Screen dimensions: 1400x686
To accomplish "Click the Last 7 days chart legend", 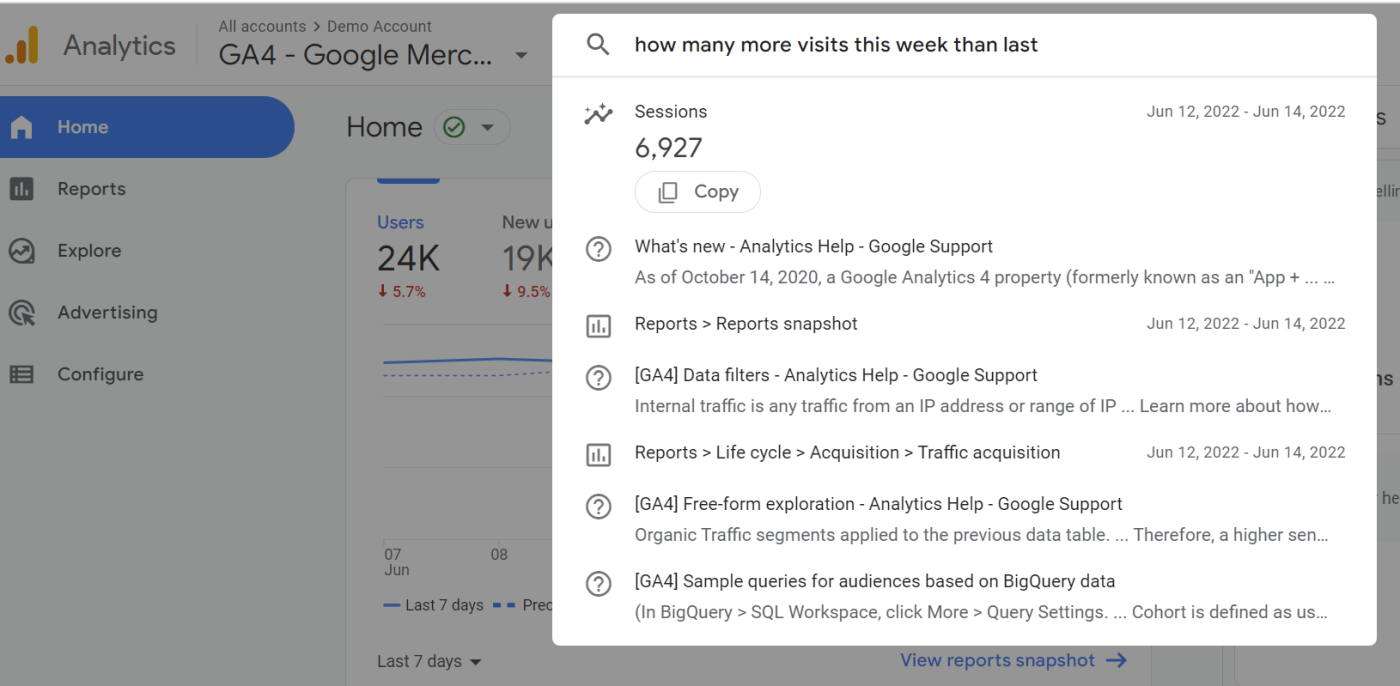I will pyautogui.click(x=432, y=605).
